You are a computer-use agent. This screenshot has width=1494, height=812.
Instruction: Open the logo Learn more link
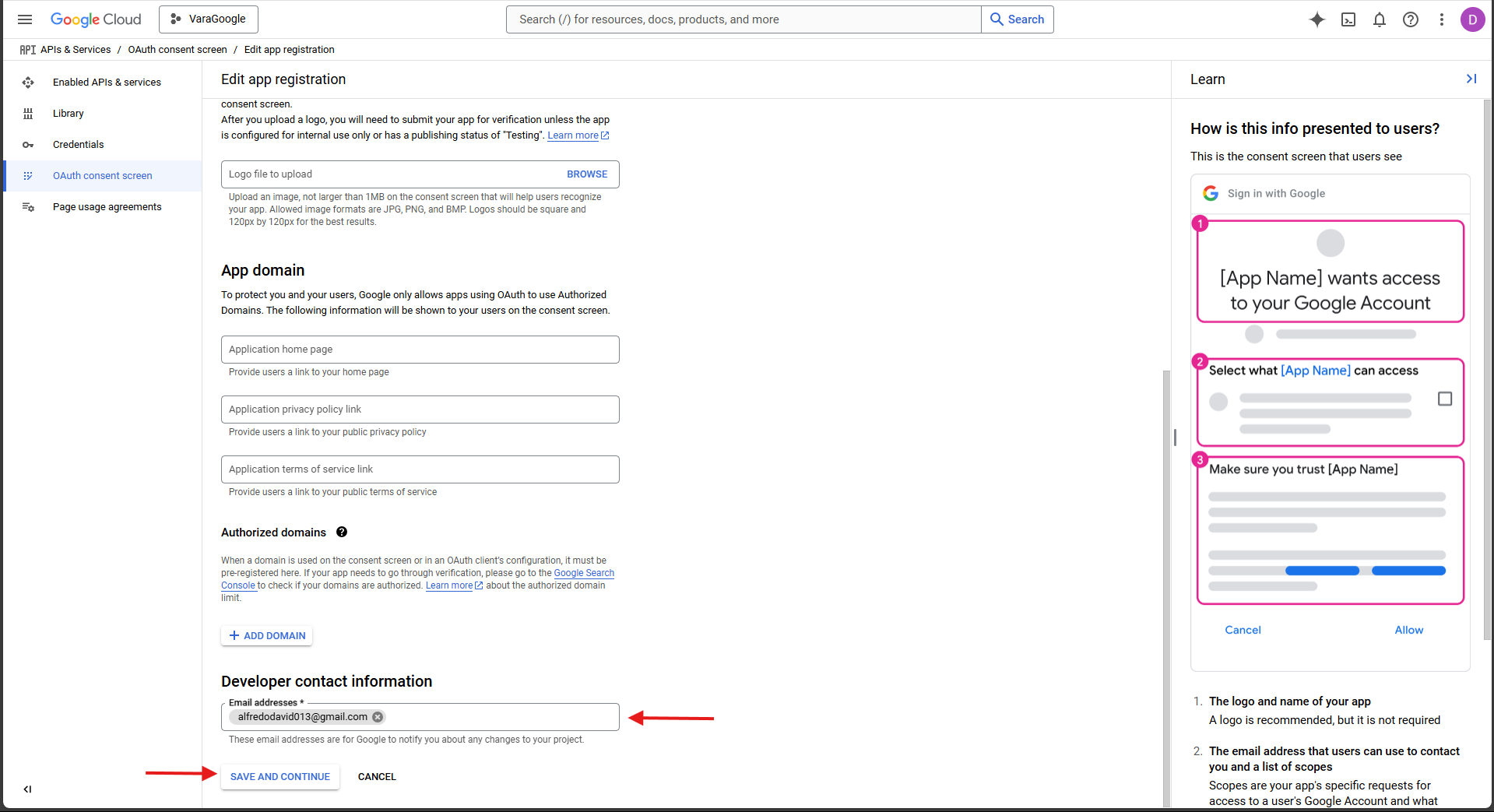pyautogui.click(x=578, y=135)
